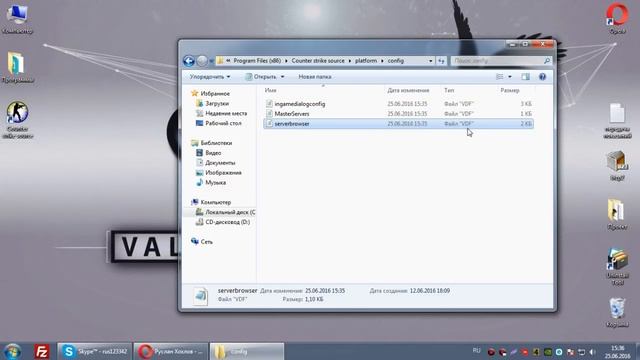Image resolution: width=640 pixels, height=360 pixels.
Task: Switch to Opera taskbar window
Action: [x=171, y=351]
